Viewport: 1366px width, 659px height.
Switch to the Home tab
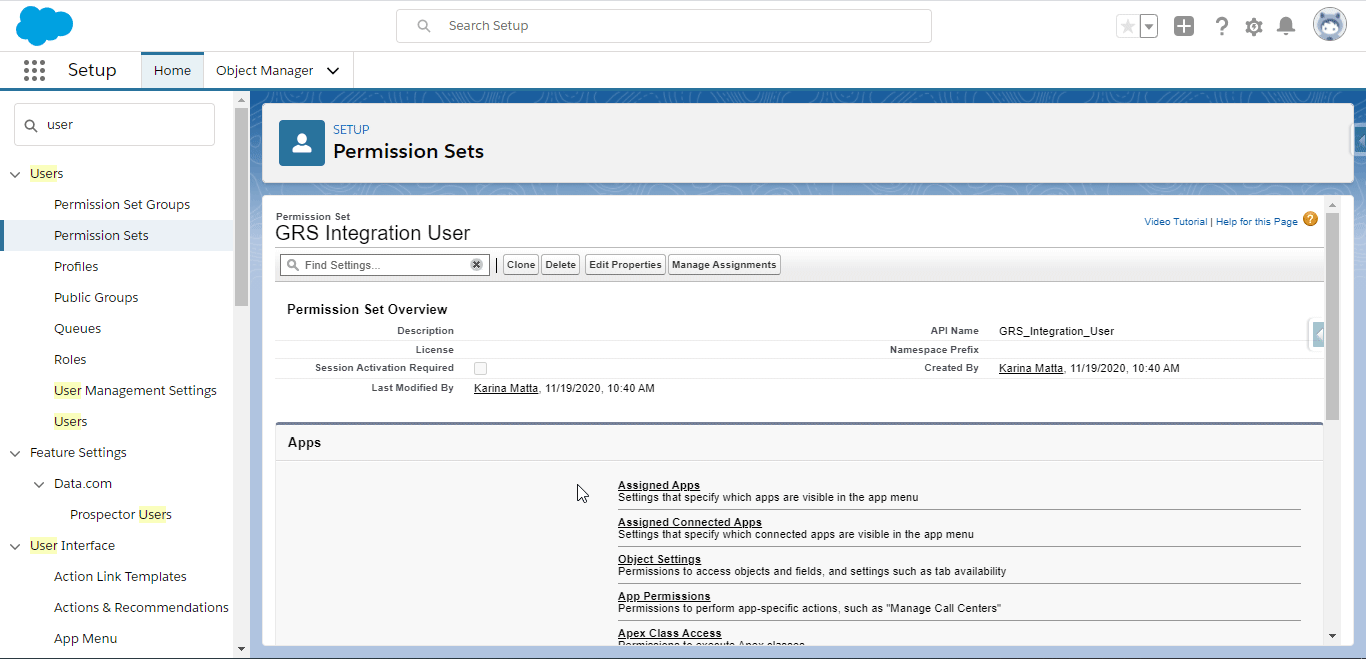172,71
